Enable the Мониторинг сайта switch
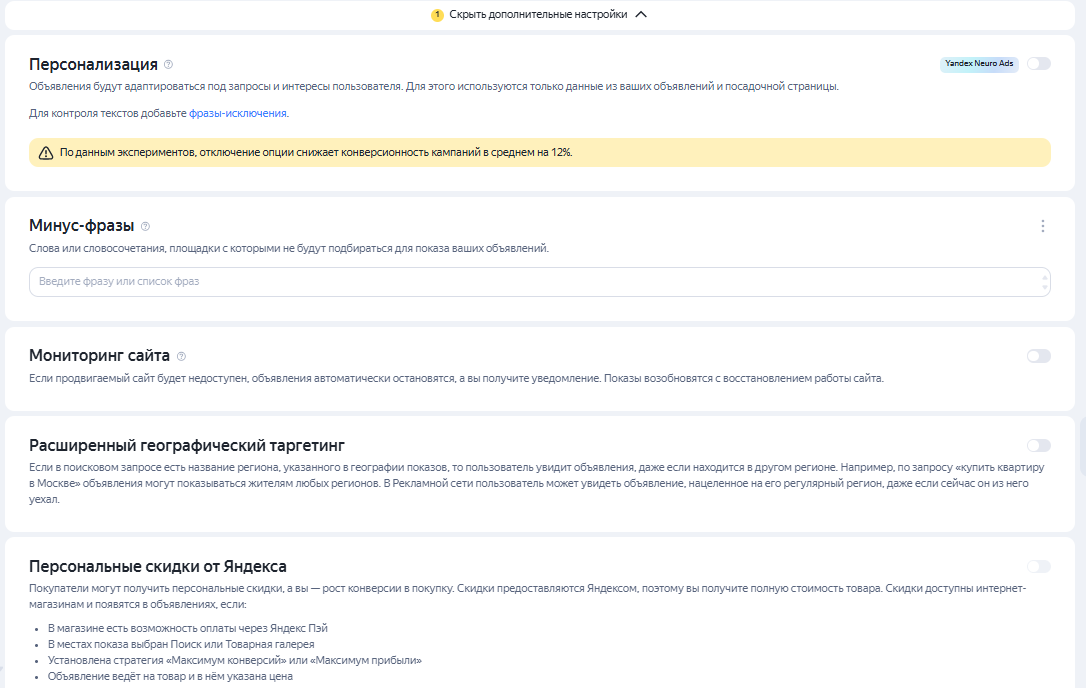This screenshot has width=1086, height=688. [1038, 356]
